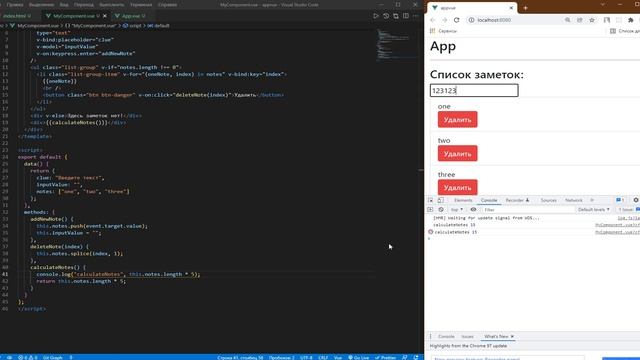The image size is (640, 360).
Task: Click the Go Live status bar button
Action: [358, 358]
